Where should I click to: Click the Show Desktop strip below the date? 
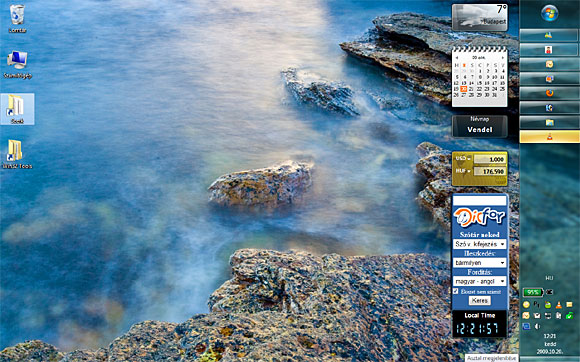click(x=550, y=359)
